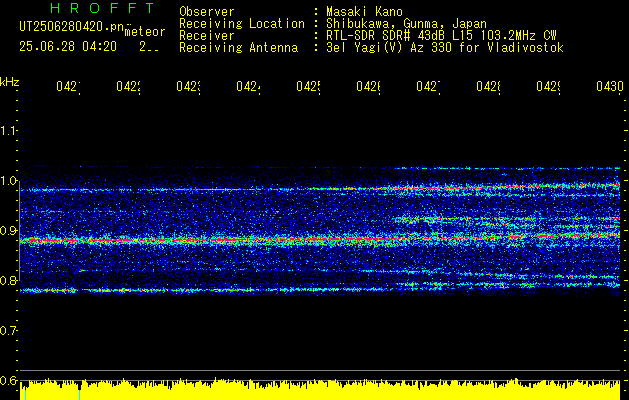The width and height of the screenshot is (629, 400).
Task: Click the Receiving Antenna label
Action: tap(238, 48)
